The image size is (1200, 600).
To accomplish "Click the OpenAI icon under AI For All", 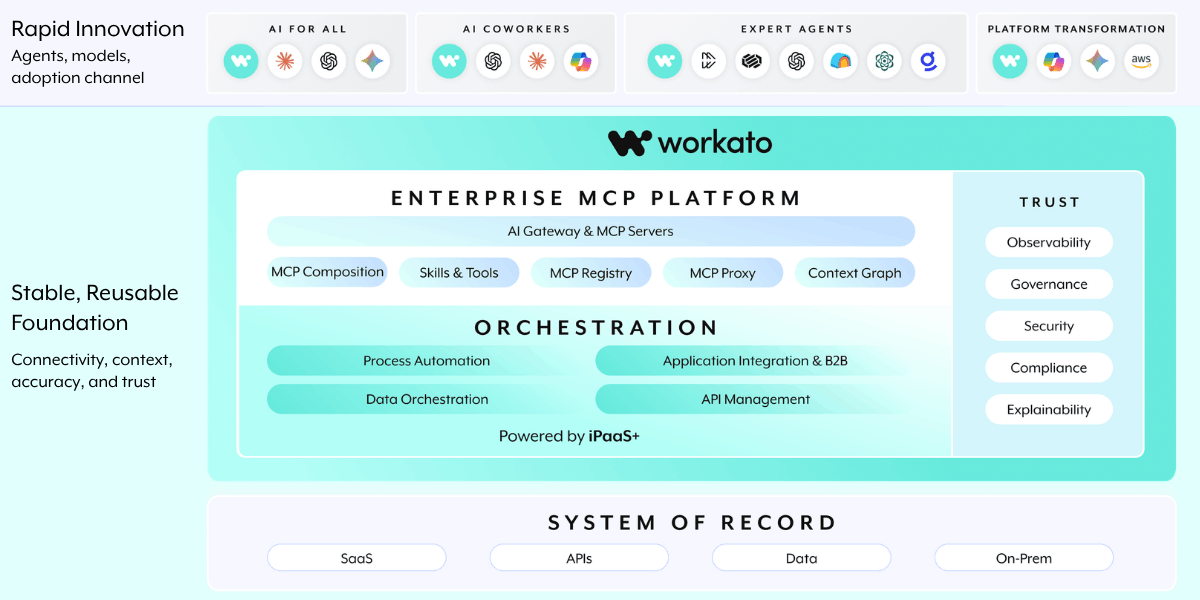I will coord(329,62).
